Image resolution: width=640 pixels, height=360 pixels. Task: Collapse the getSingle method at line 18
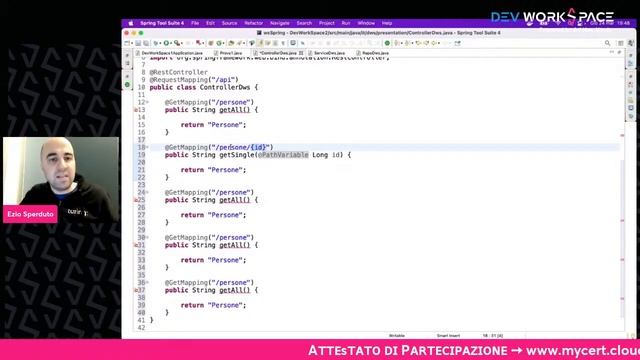coord(147,147)
